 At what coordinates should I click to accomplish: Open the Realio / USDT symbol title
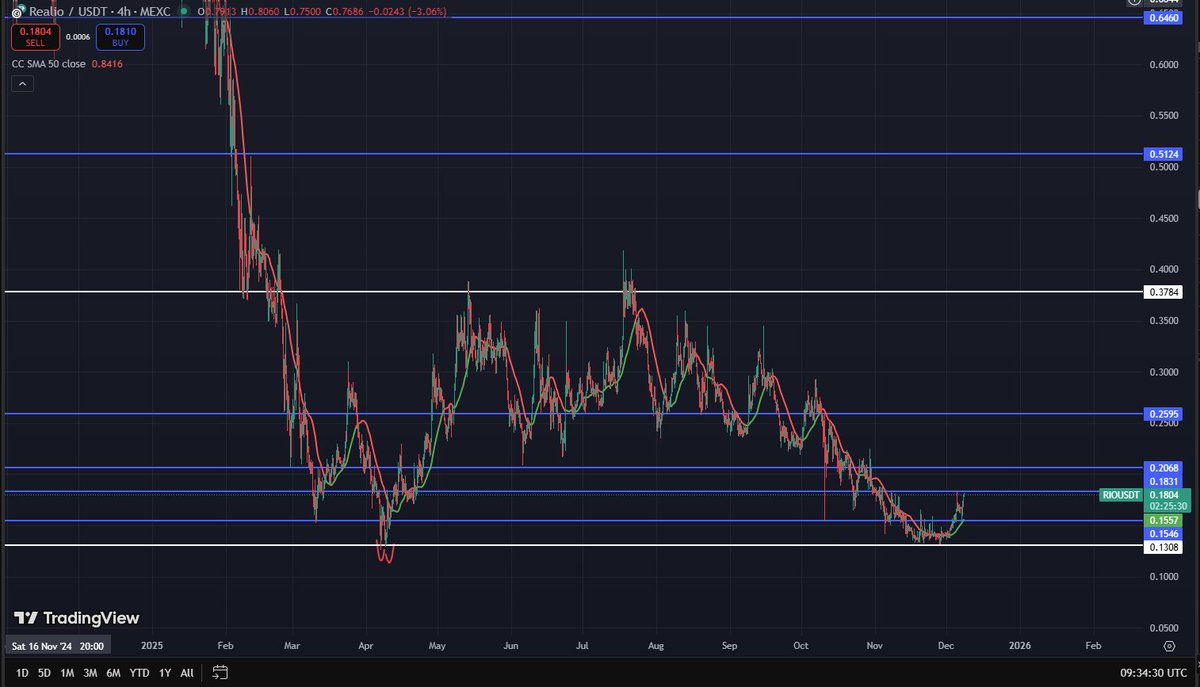click(x=100, y=11)
